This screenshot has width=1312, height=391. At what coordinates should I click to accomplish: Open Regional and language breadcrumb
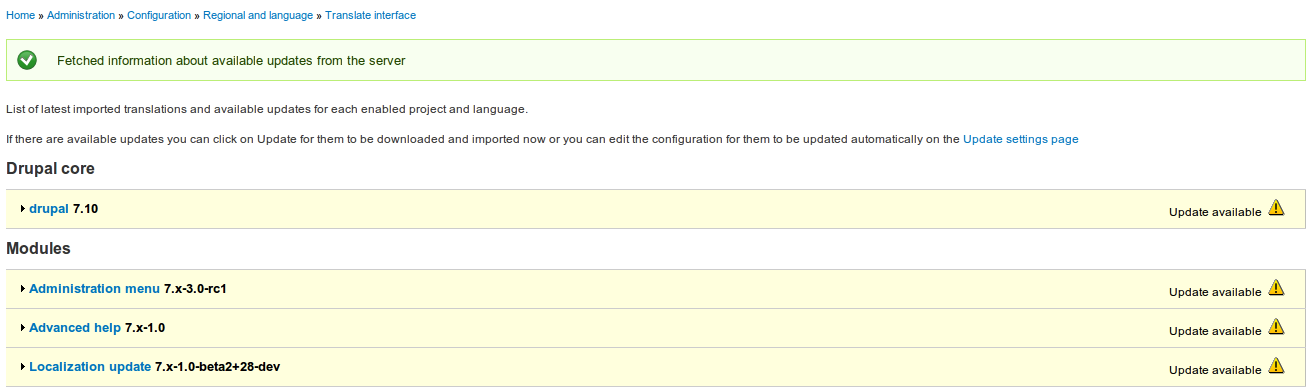(x=259, y=15)
